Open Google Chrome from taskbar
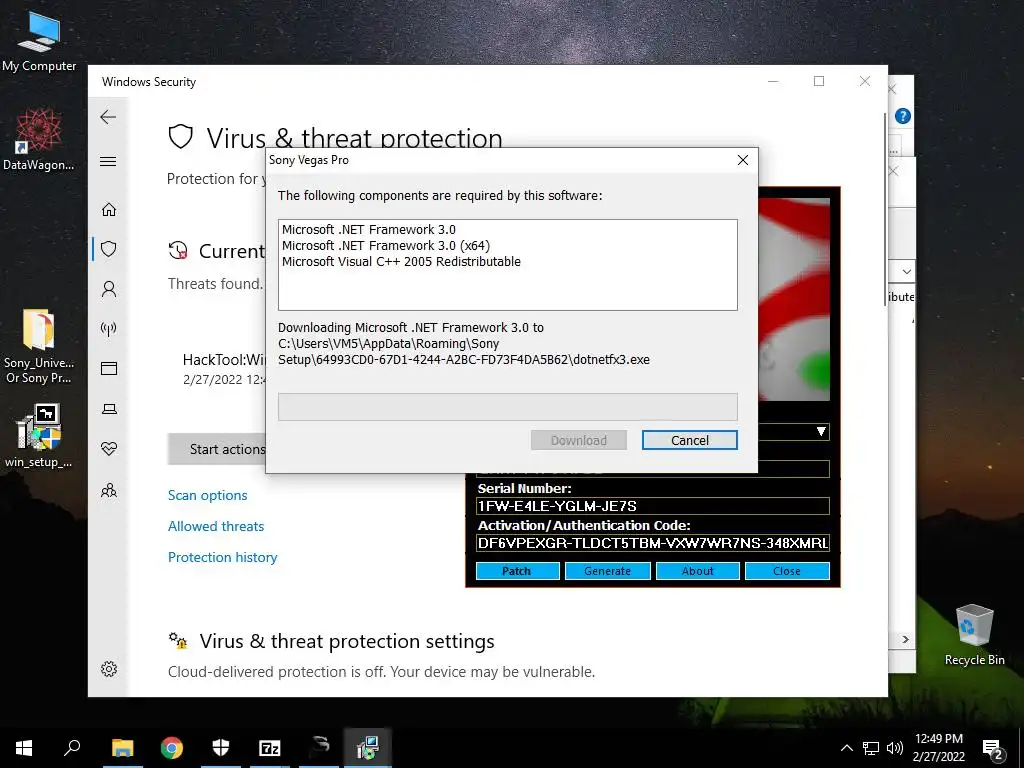The image size is (1024, 768). 172,748
